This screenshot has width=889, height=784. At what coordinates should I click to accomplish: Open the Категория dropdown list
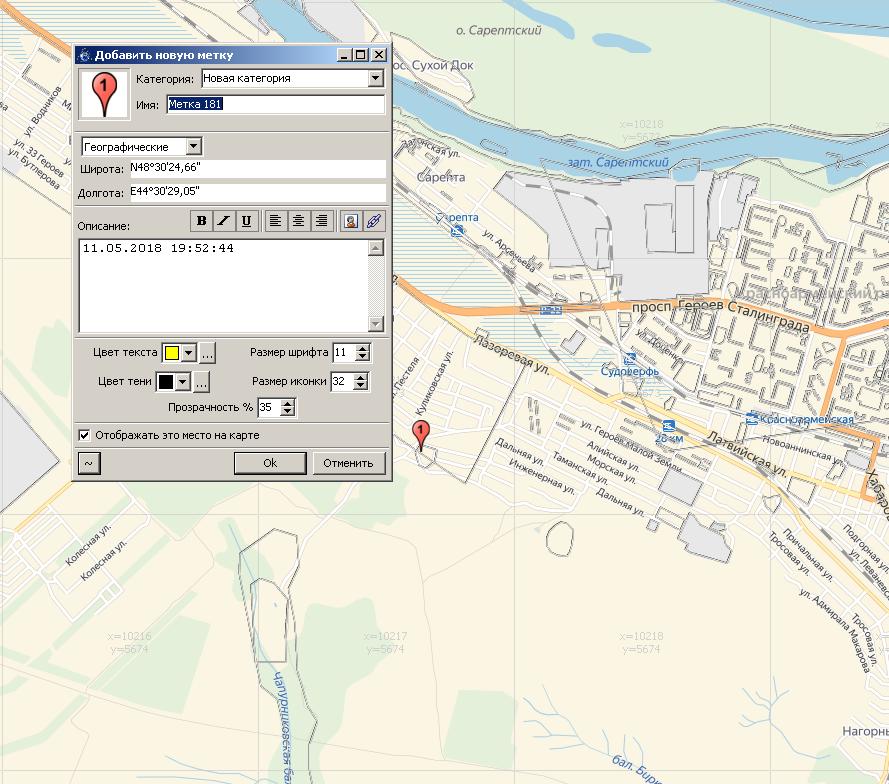pos(375,78)
